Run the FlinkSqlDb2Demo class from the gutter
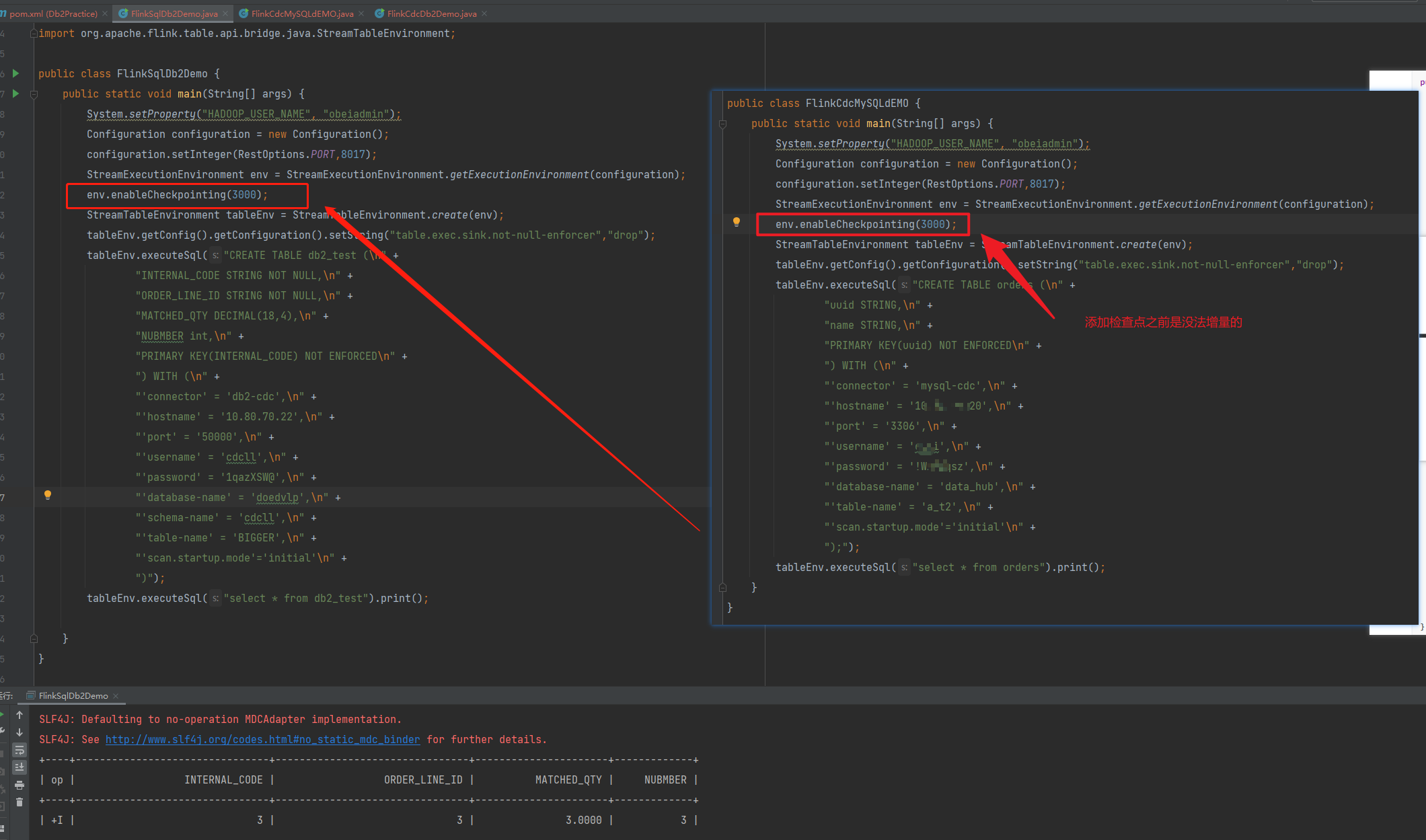Image resolution: width=1426 pixels, height=840 pixels. coord(15,73)
